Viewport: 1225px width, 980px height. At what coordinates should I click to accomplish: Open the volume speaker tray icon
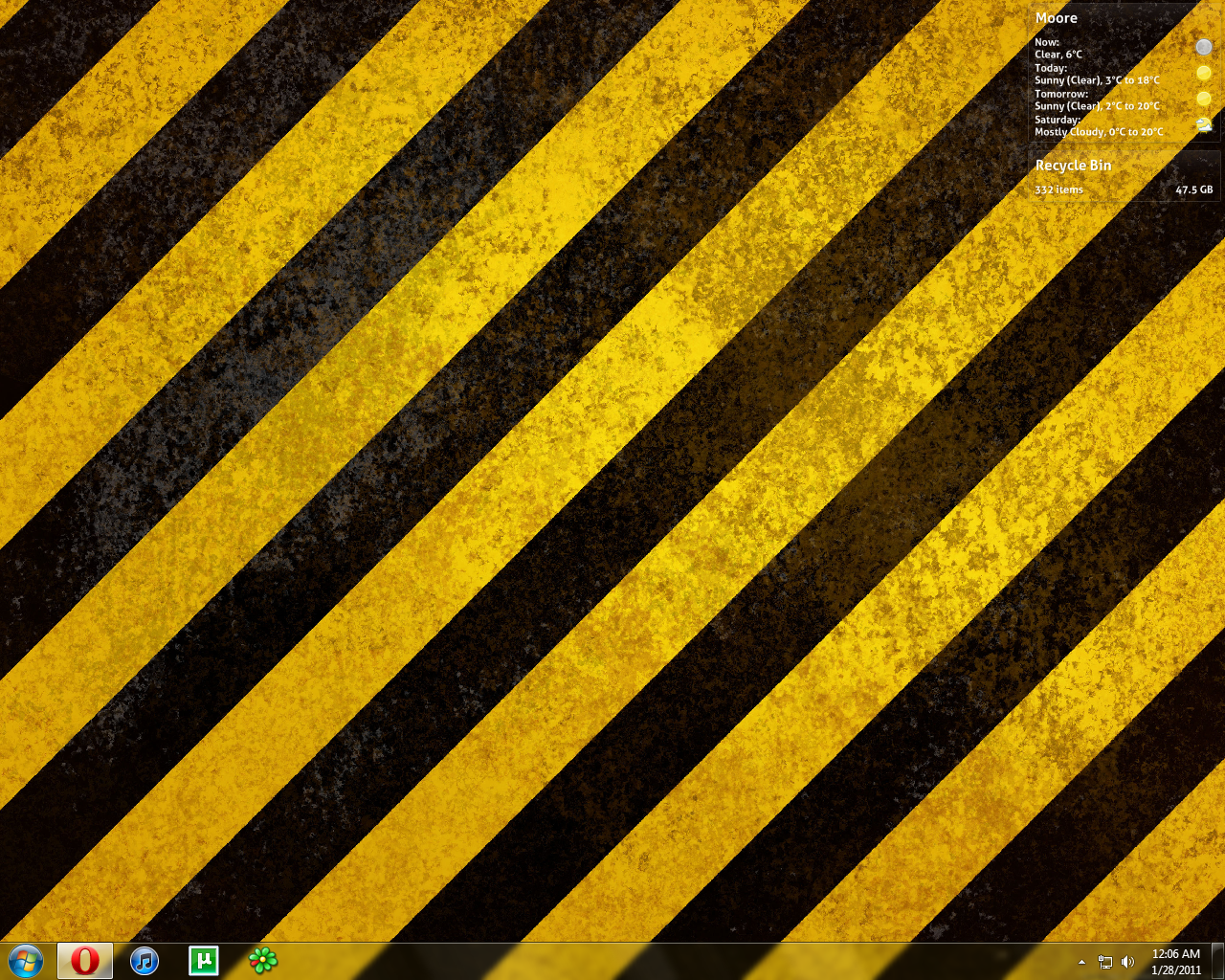(x=1127, y=962)
